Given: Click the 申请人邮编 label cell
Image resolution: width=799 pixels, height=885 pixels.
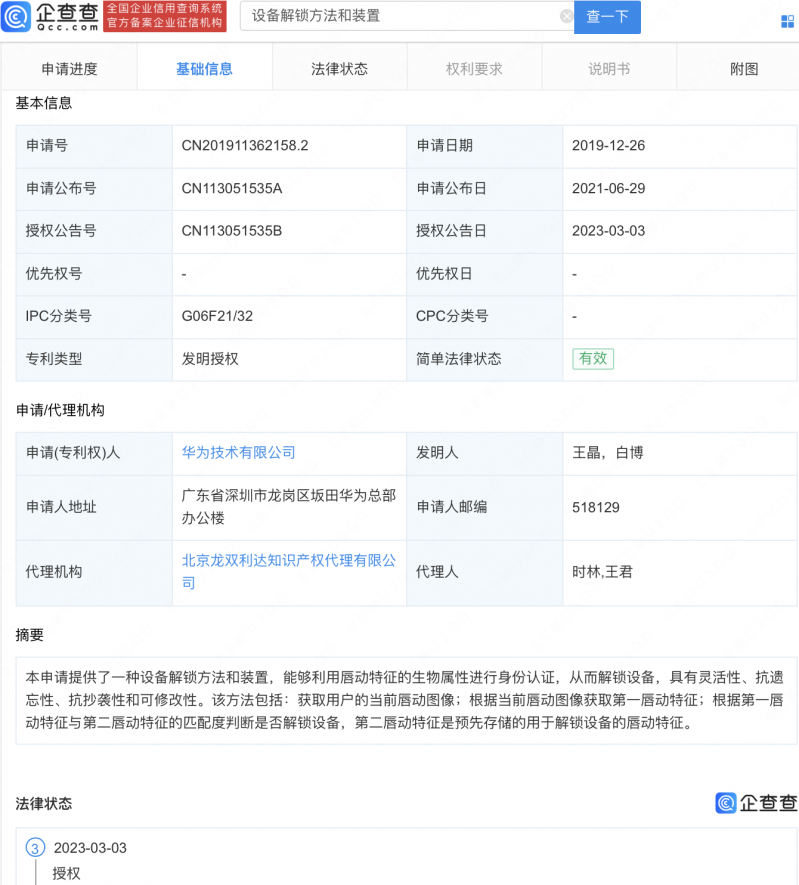Looking at the screenshot, I should coord(485,507).
